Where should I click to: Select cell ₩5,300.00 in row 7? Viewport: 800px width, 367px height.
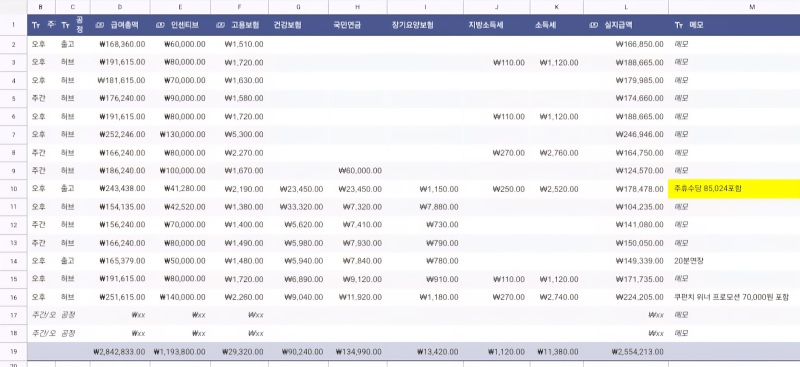tap(239, 135)
